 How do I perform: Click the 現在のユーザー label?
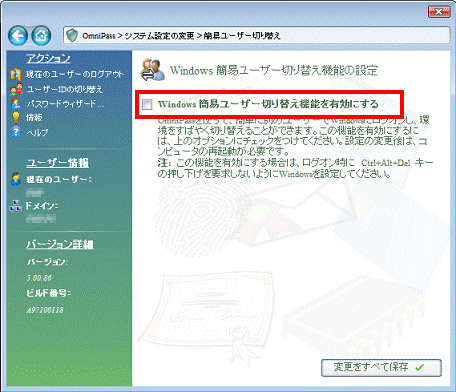click(59, 179)
